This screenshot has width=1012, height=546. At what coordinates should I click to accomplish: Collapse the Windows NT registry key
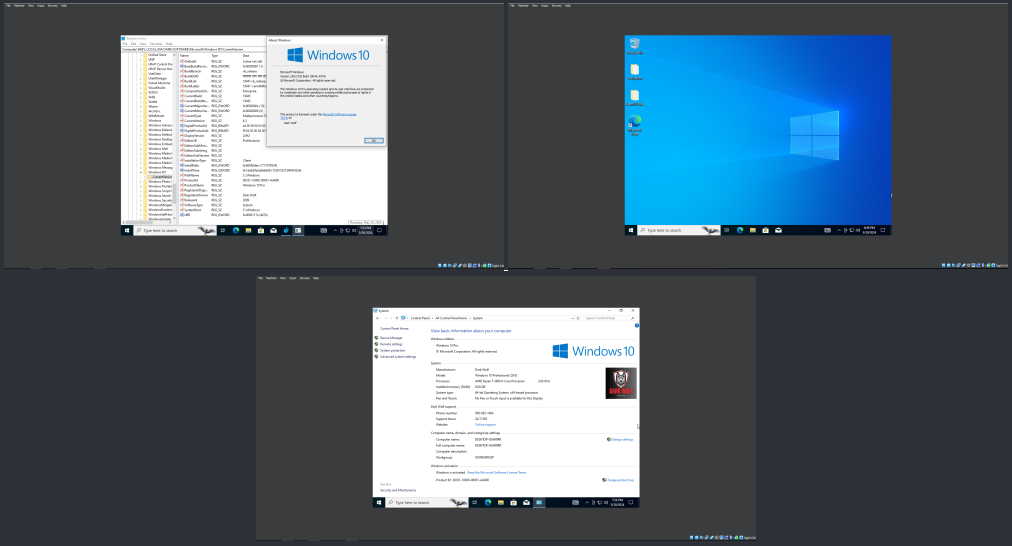point(141,172)
